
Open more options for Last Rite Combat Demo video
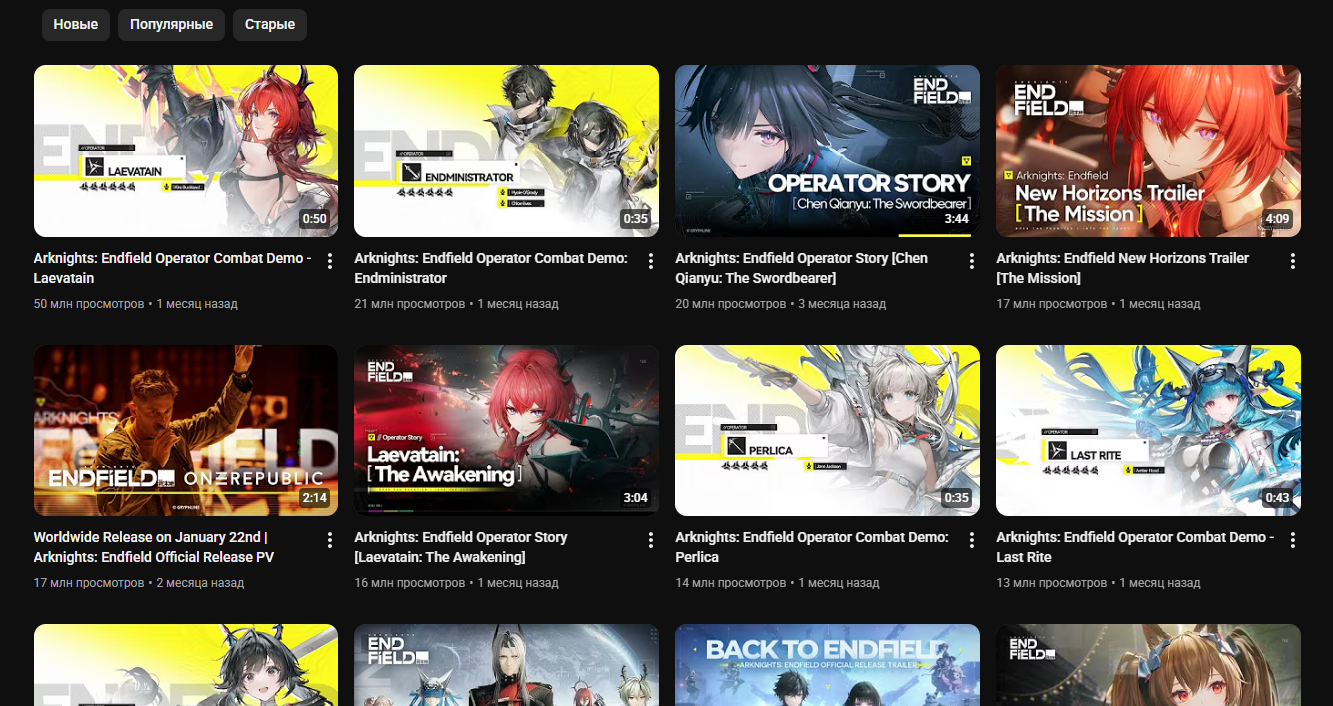[x=1293, y=540]
